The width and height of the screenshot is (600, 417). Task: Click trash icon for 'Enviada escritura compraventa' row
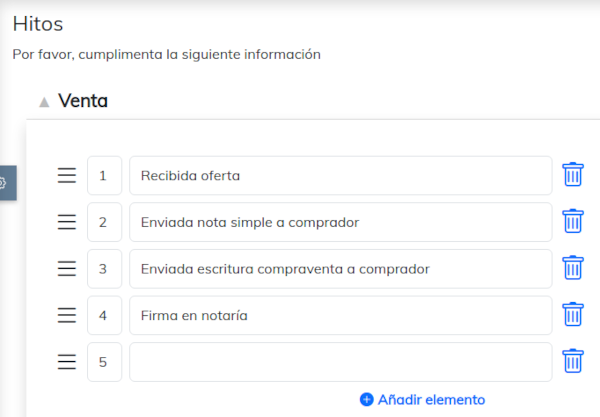point(572,268)
